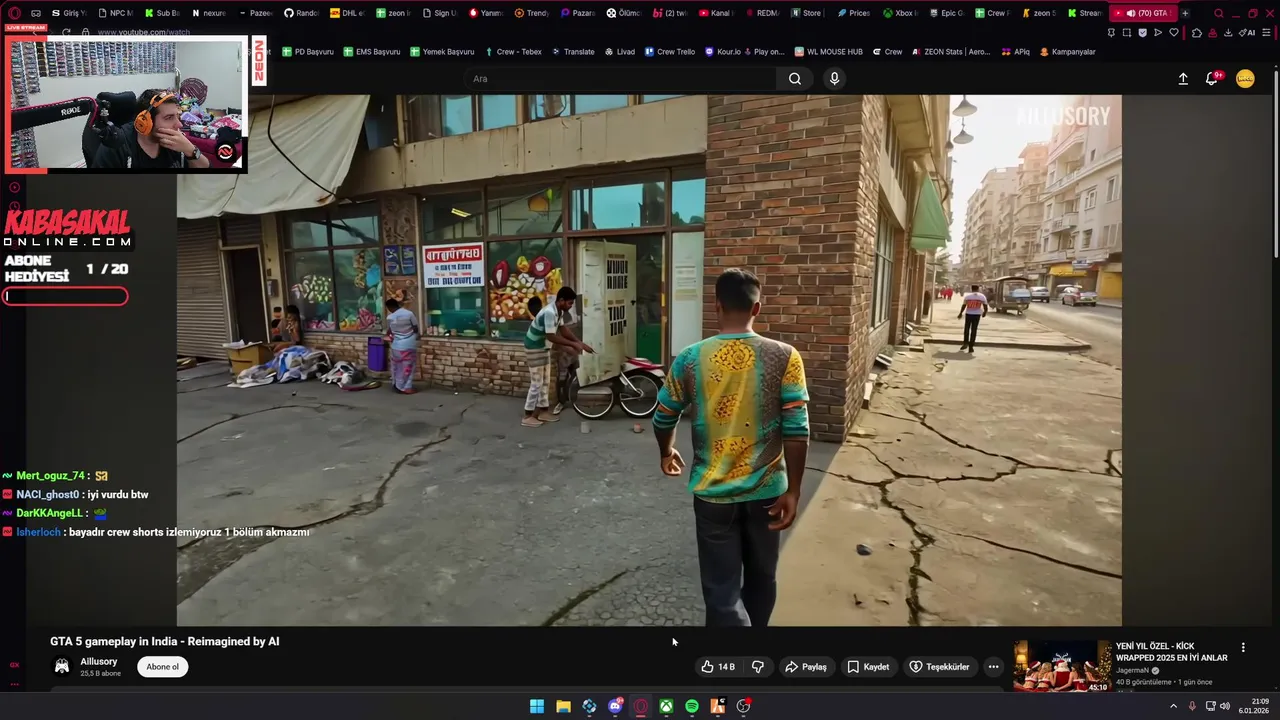Open the three-dot more actions menu under video
This screenshot has width=1280, height=720.
pyautogui.click(x=993, y=667)
